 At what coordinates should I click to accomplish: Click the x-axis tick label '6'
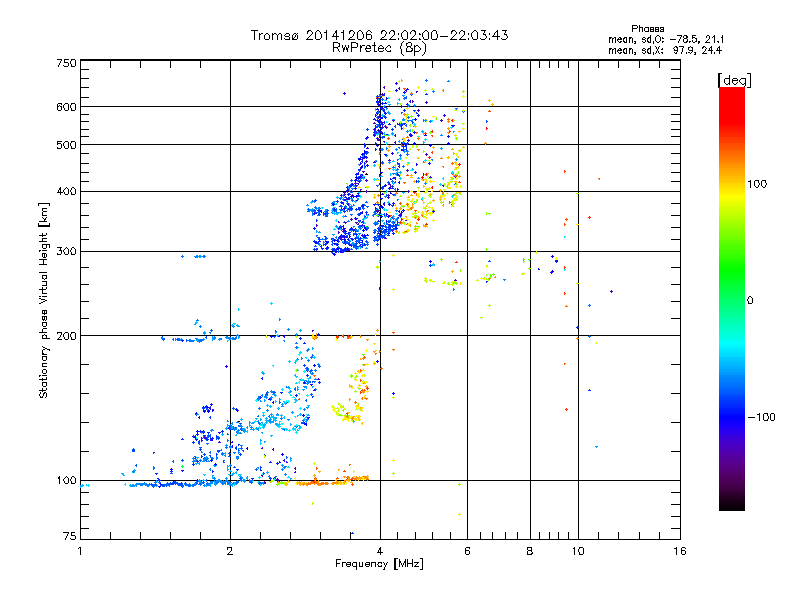tap(467, 552)
